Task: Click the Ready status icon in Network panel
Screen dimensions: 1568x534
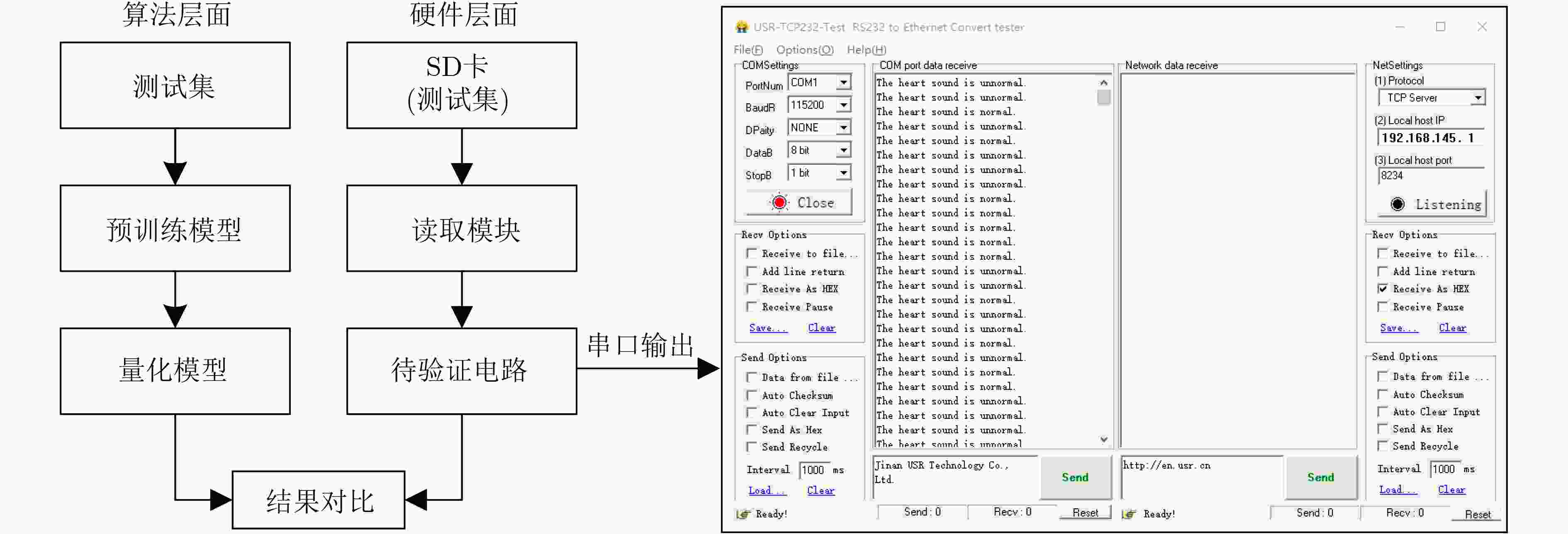Action: tap(1129, 514)
